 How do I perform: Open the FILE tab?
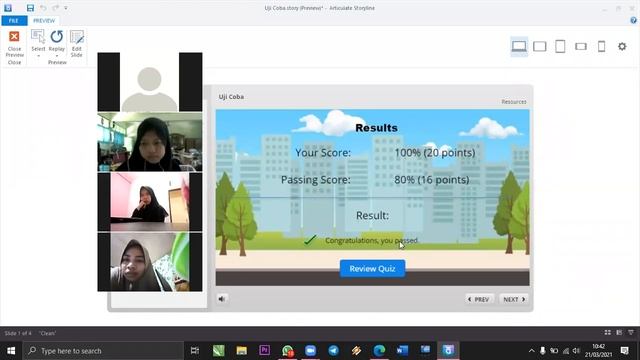click(14, 20)
